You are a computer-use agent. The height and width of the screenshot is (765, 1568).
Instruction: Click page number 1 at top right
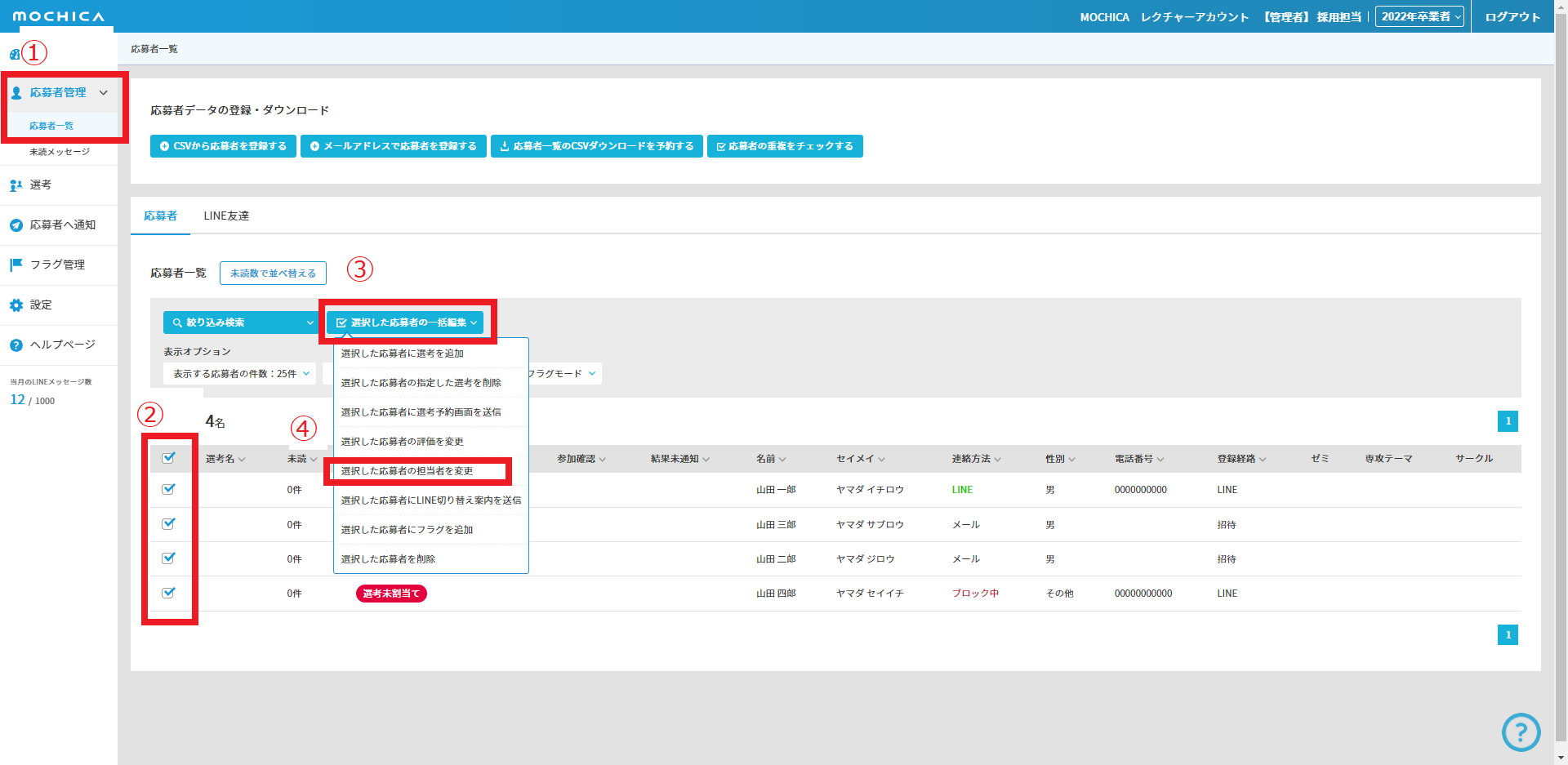(1508, 421)
